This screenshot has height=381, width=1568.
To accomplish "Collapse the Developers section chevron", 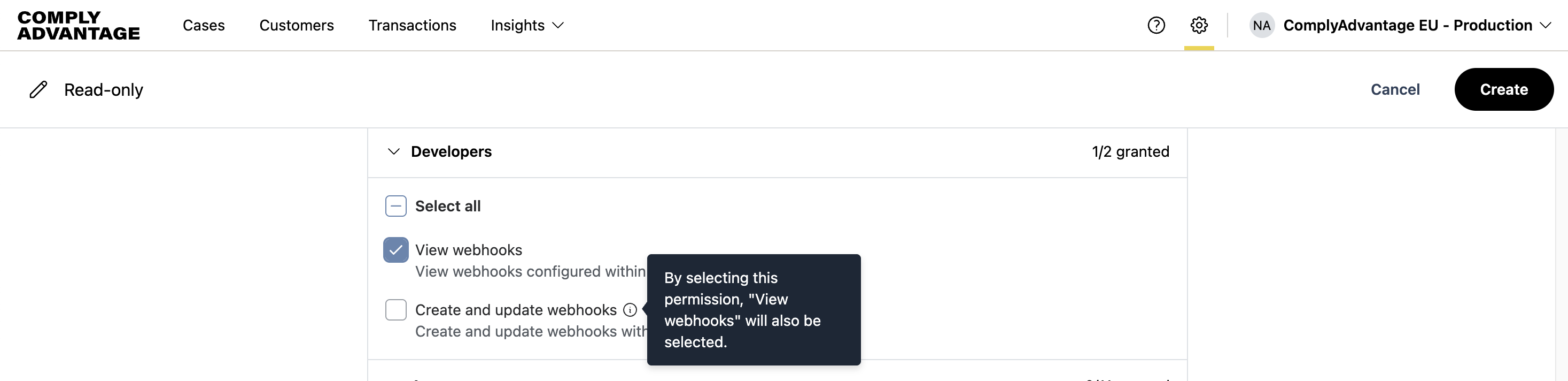I will click(x=394, y=151).
